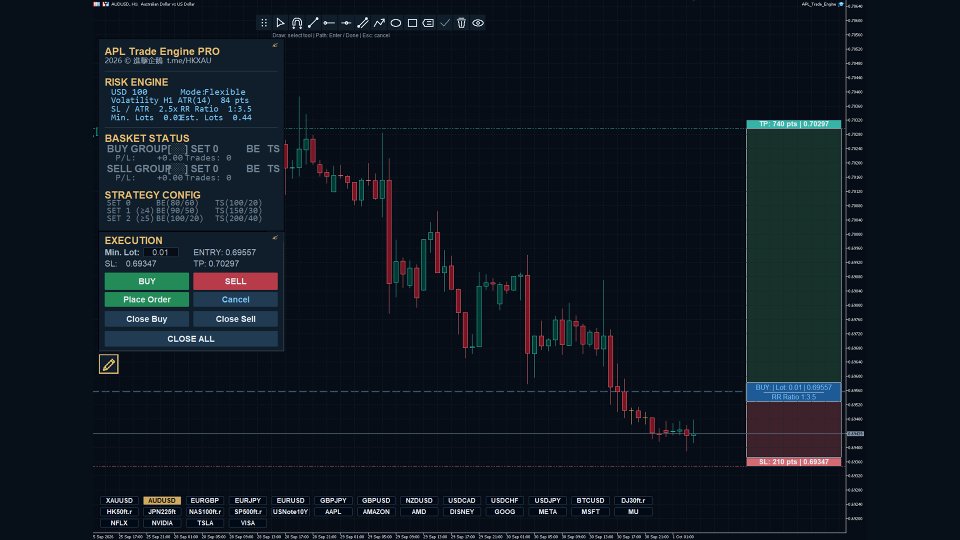
Task: Click the Cancel button
Action: [x=236, y=299]
